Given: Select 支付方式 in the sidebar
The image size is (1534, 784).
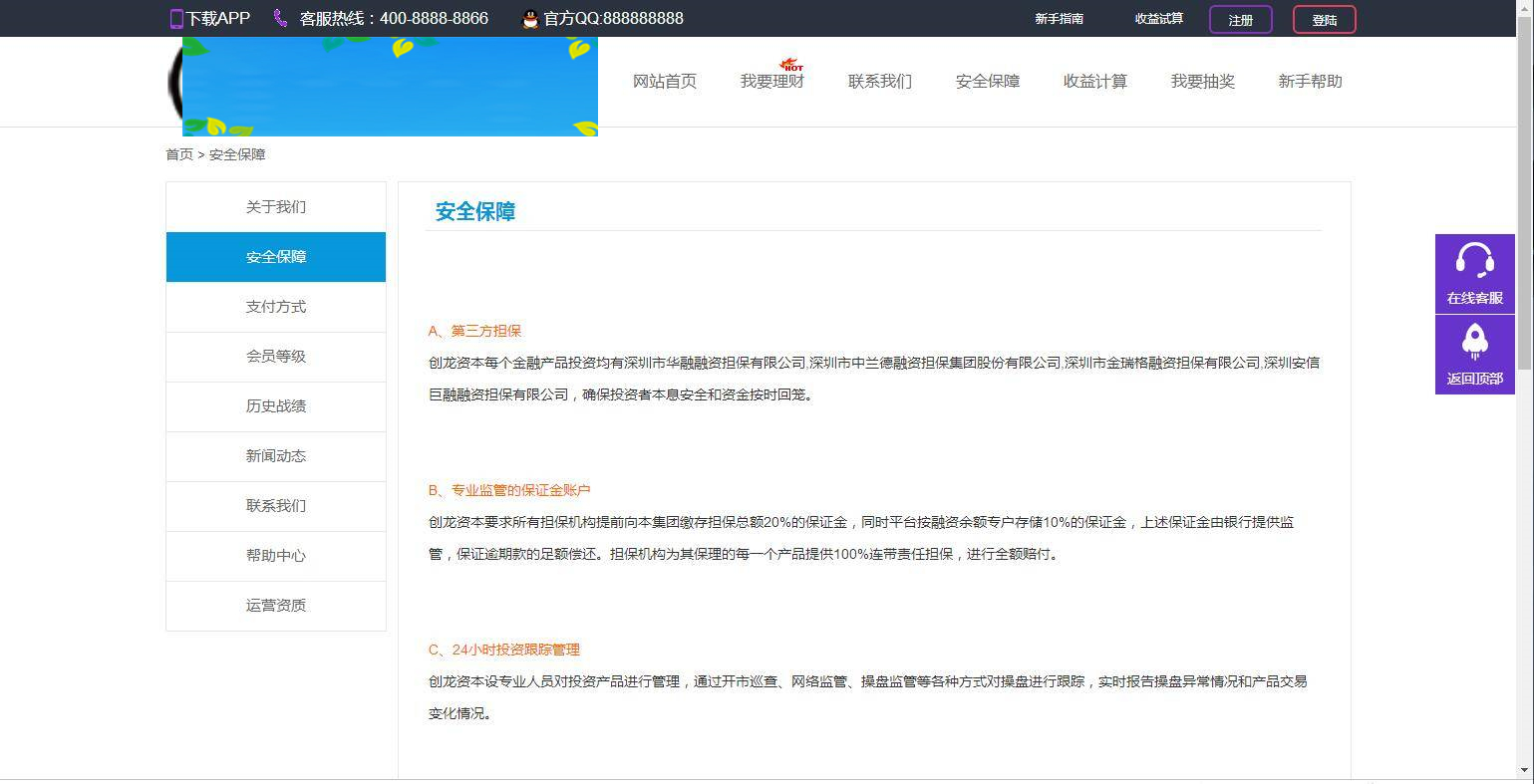Looking at the screenshot, I should click(276, 306).
